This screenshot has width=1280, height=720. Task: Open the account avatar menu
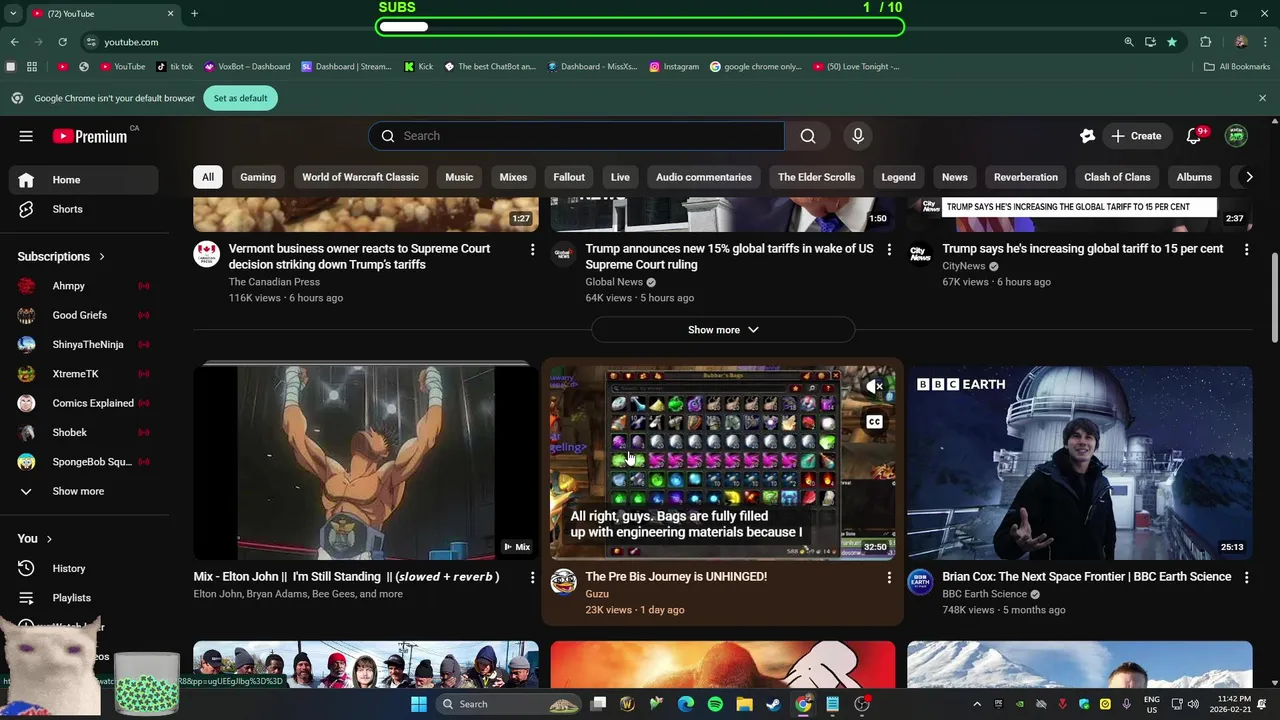coord(1237,136)
